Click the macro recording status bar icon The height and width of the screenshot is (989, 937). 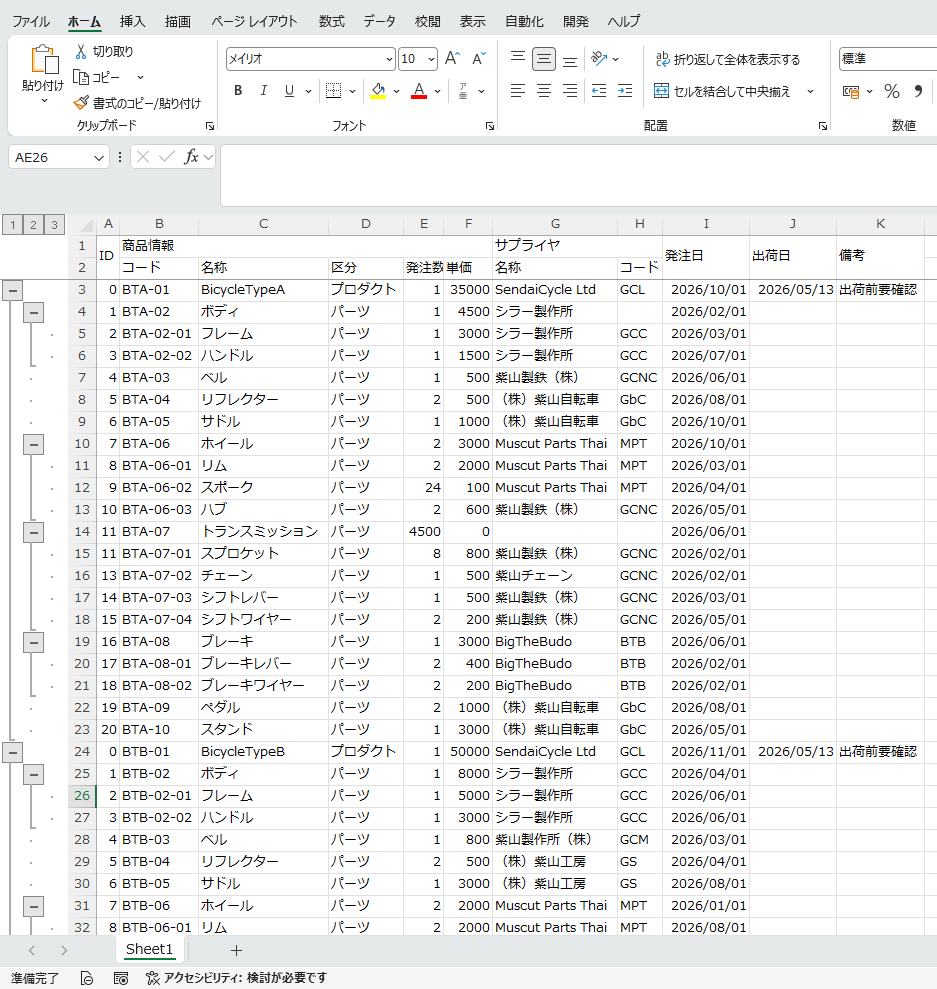click(120, 978)
